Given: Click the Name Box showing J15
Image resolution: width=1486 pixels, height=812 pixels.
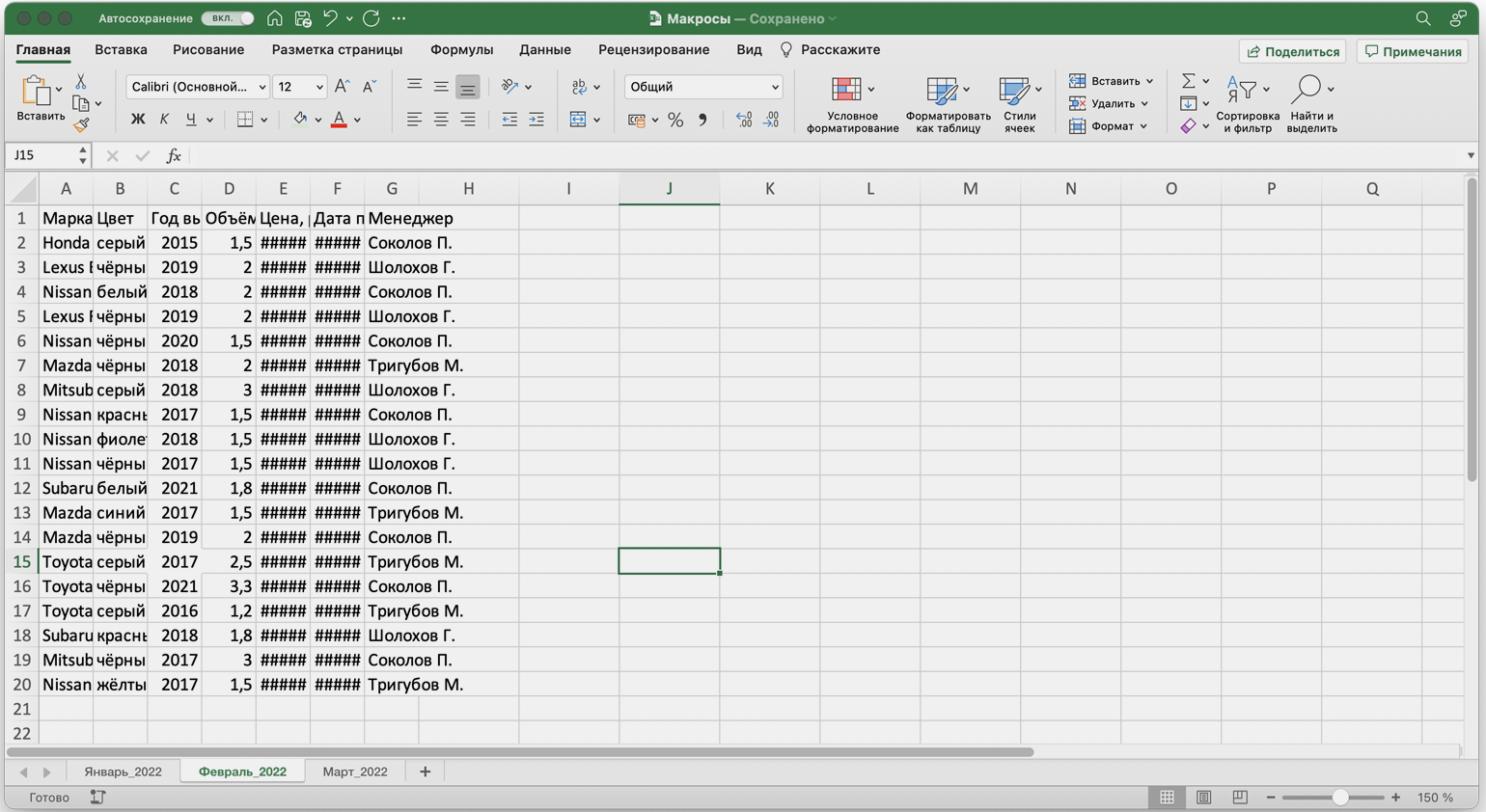Looking at the screenshot, I should [x=43, y=155].
